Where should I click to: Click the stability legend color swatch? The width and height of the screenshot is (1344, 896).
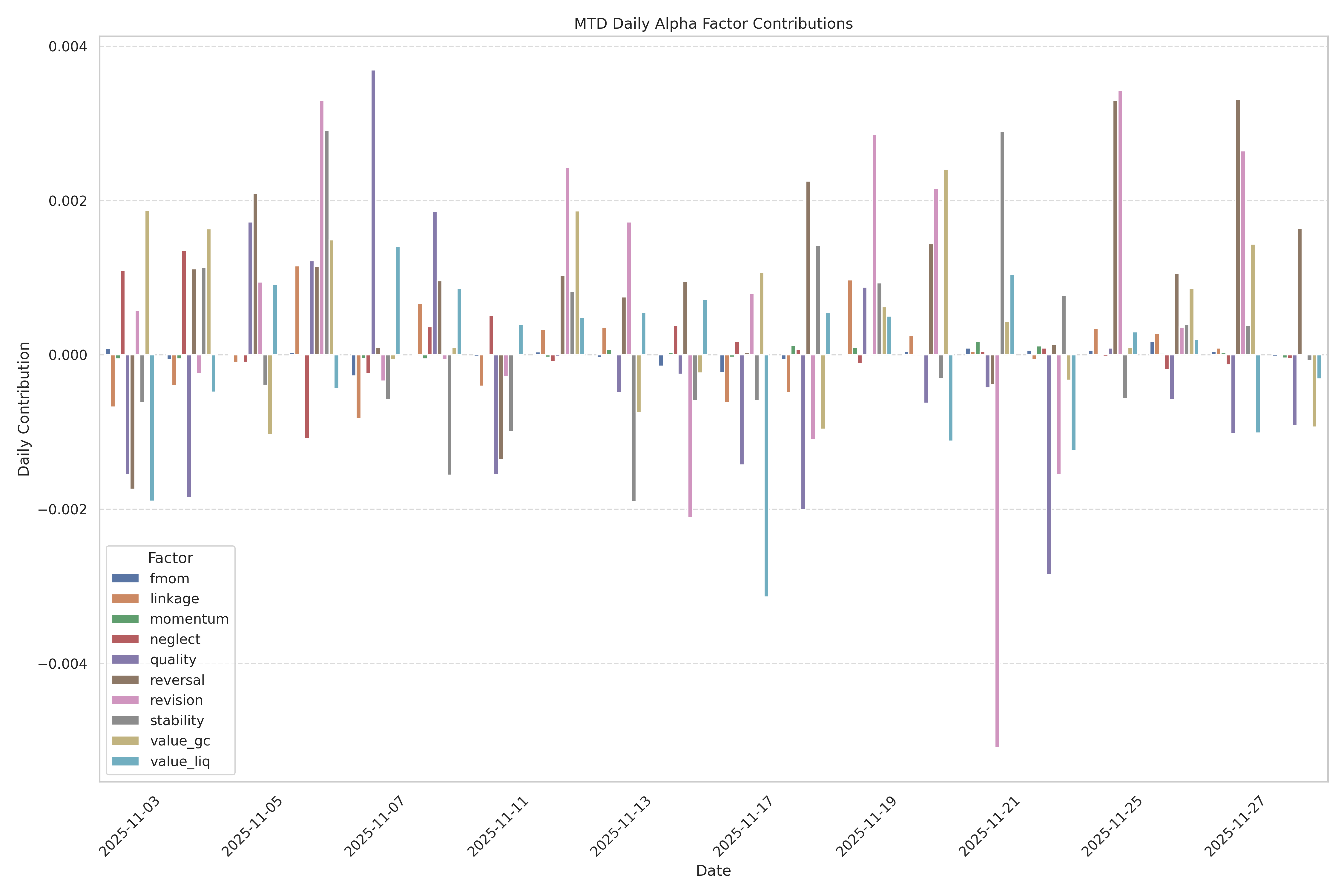tap(125, 721)
